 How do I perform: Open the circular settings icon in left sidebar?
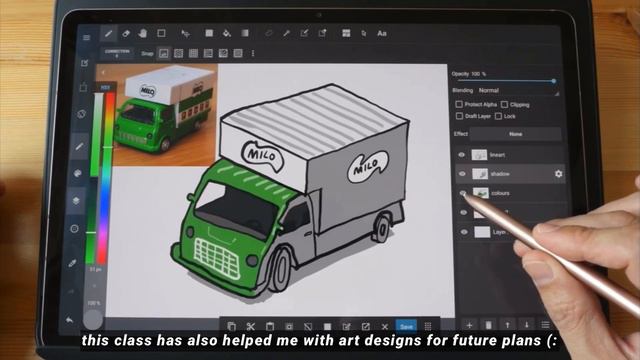(74, 229)
